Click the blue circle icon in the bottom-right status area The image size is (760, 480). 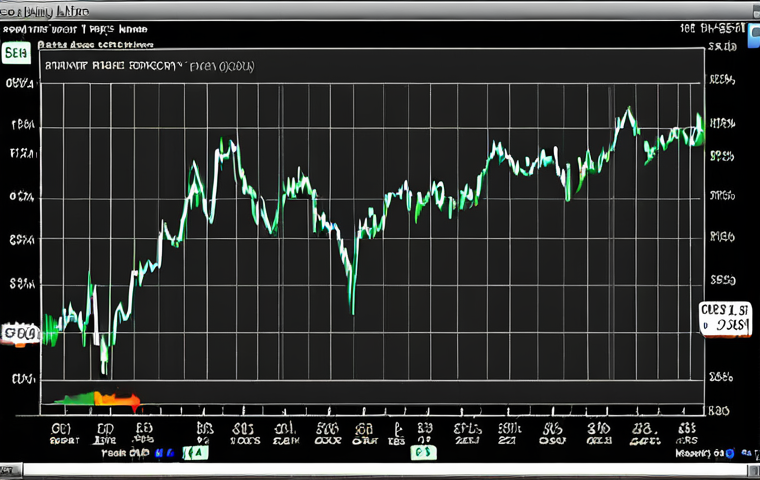point(730,453)
